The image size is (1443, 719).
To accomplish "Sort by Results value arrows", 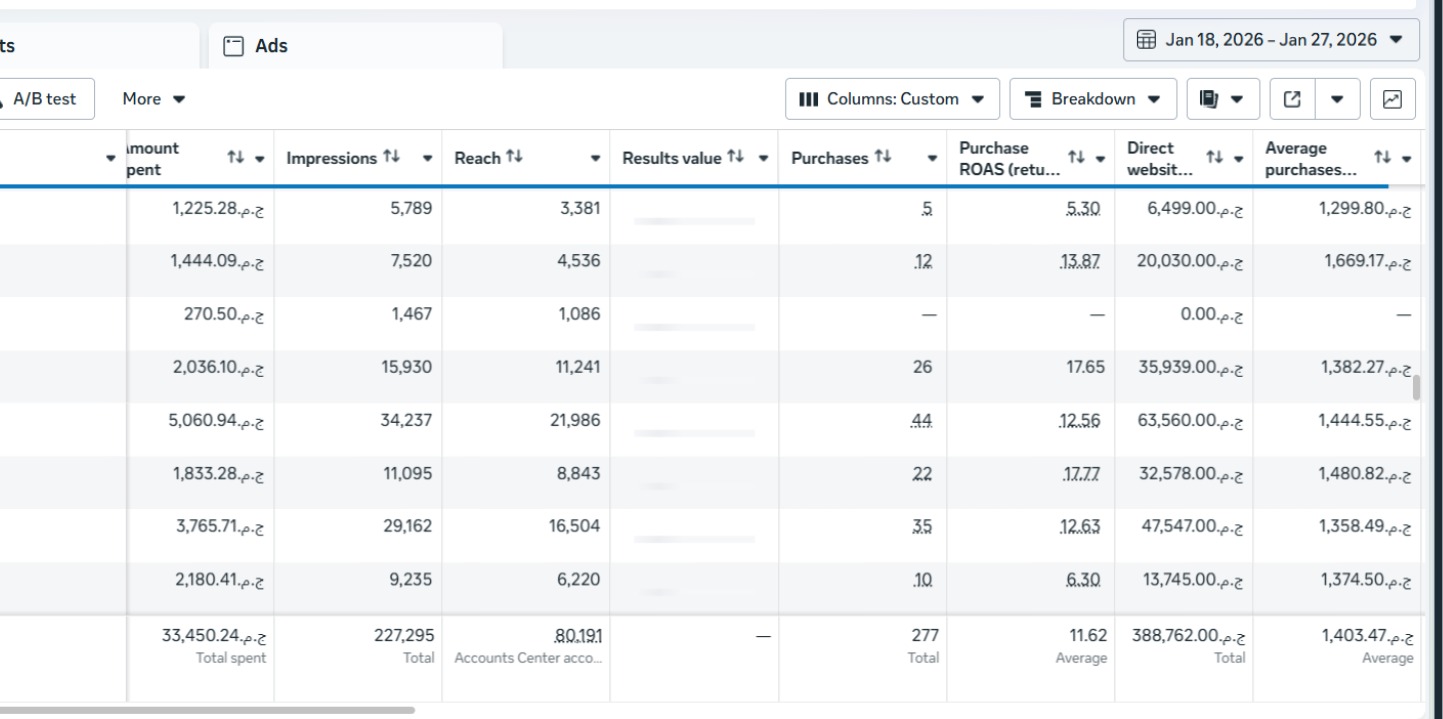I will [735, 157].
